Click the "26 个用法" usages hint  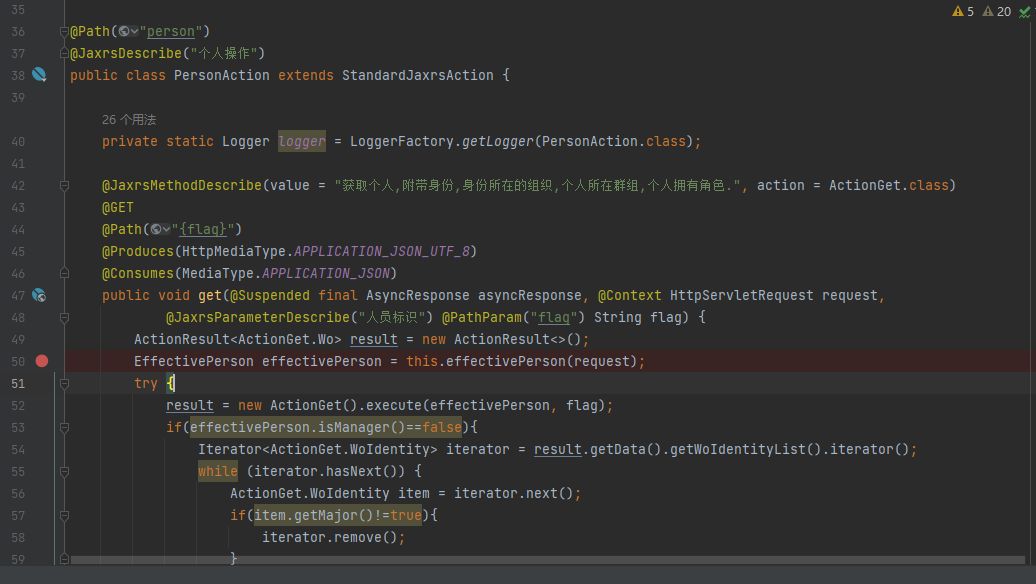point(129,119)
